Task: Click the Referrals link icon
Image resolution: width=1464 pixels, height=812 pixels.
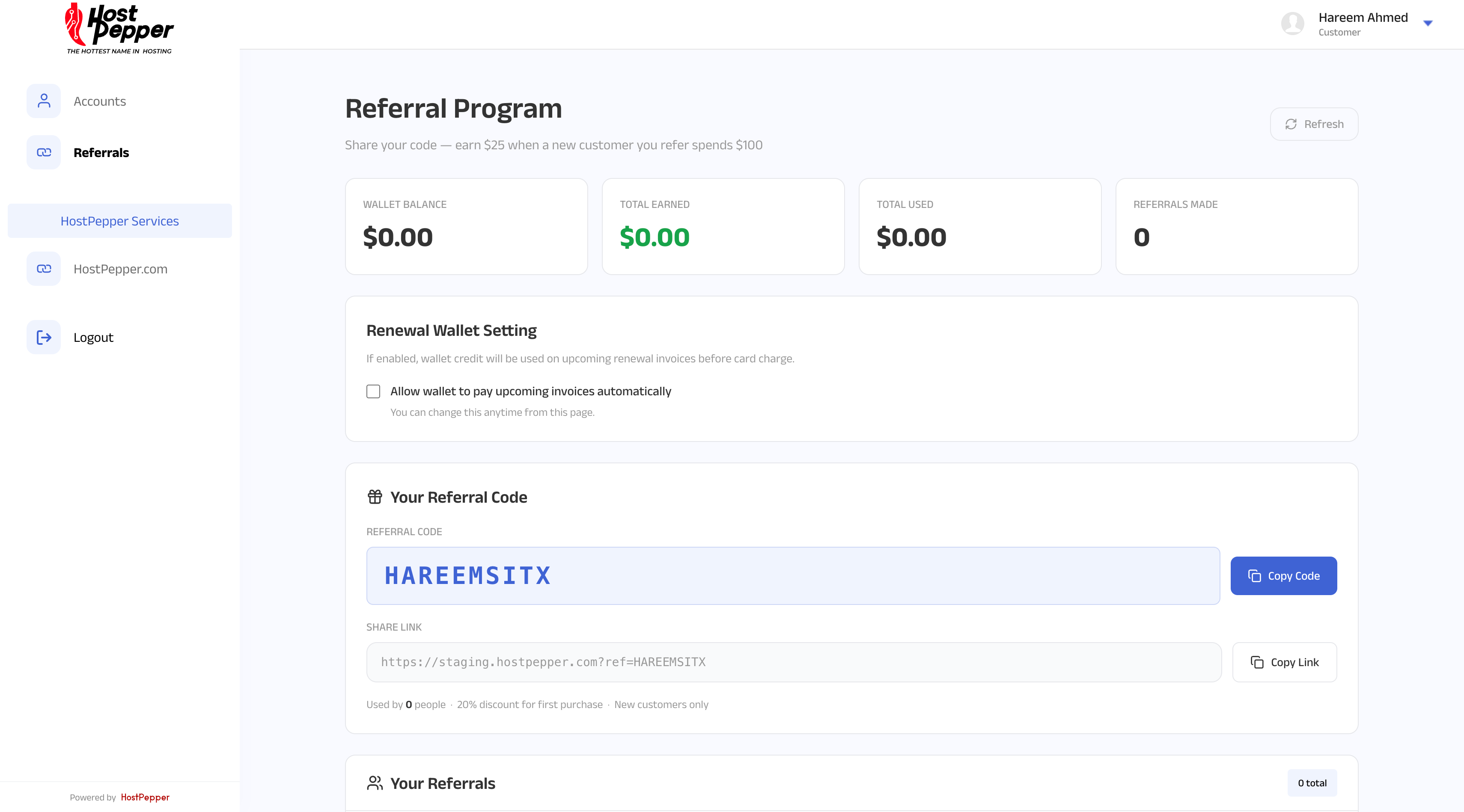Action: (x=44, y=152)
